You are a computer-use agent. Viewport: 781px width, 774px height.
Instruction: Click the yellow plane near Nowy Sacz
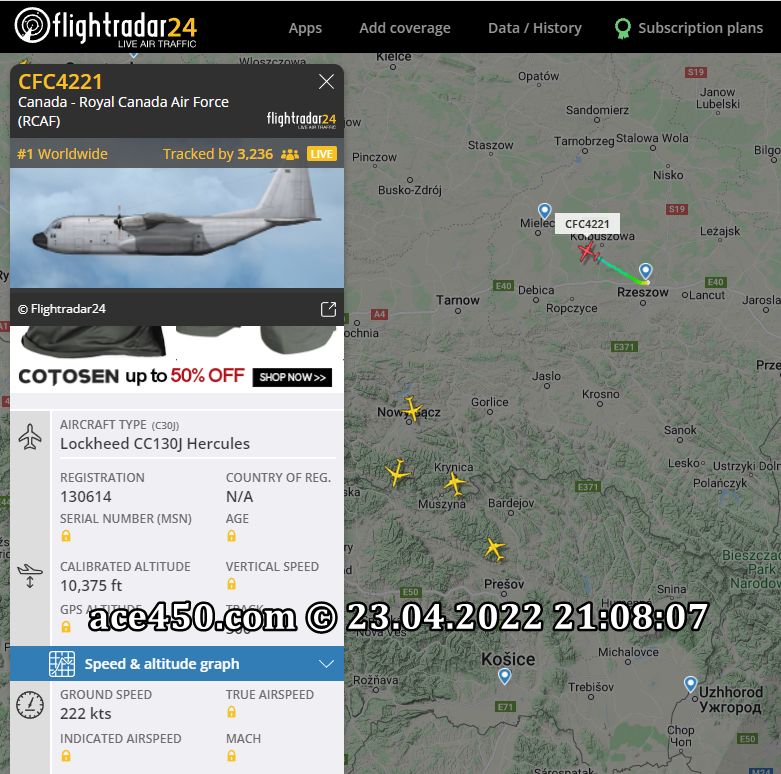[411, 407]
